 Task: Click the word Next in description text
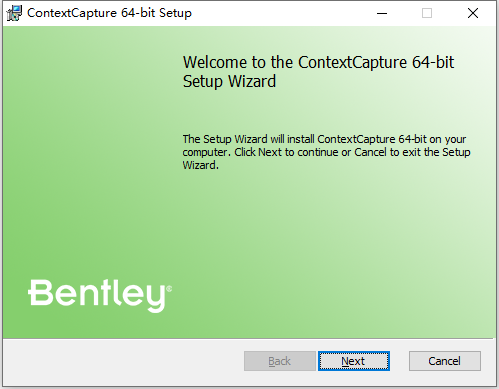tap(270, 152)
